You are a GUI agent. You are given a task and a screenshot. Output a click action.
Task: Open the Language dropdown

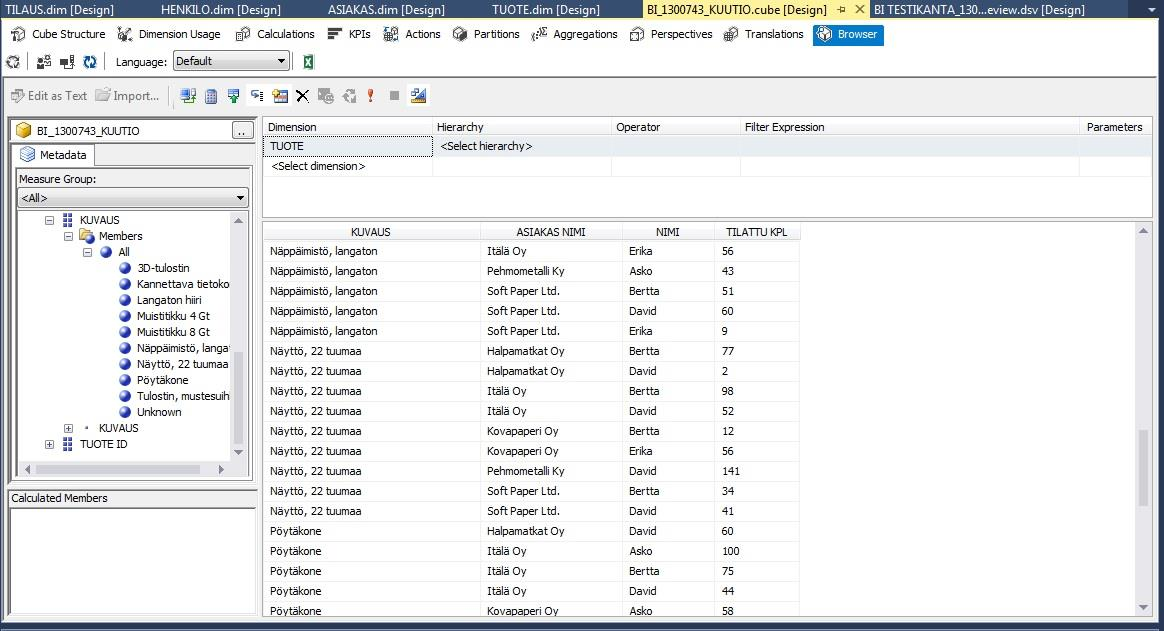[x=231, y=61]
